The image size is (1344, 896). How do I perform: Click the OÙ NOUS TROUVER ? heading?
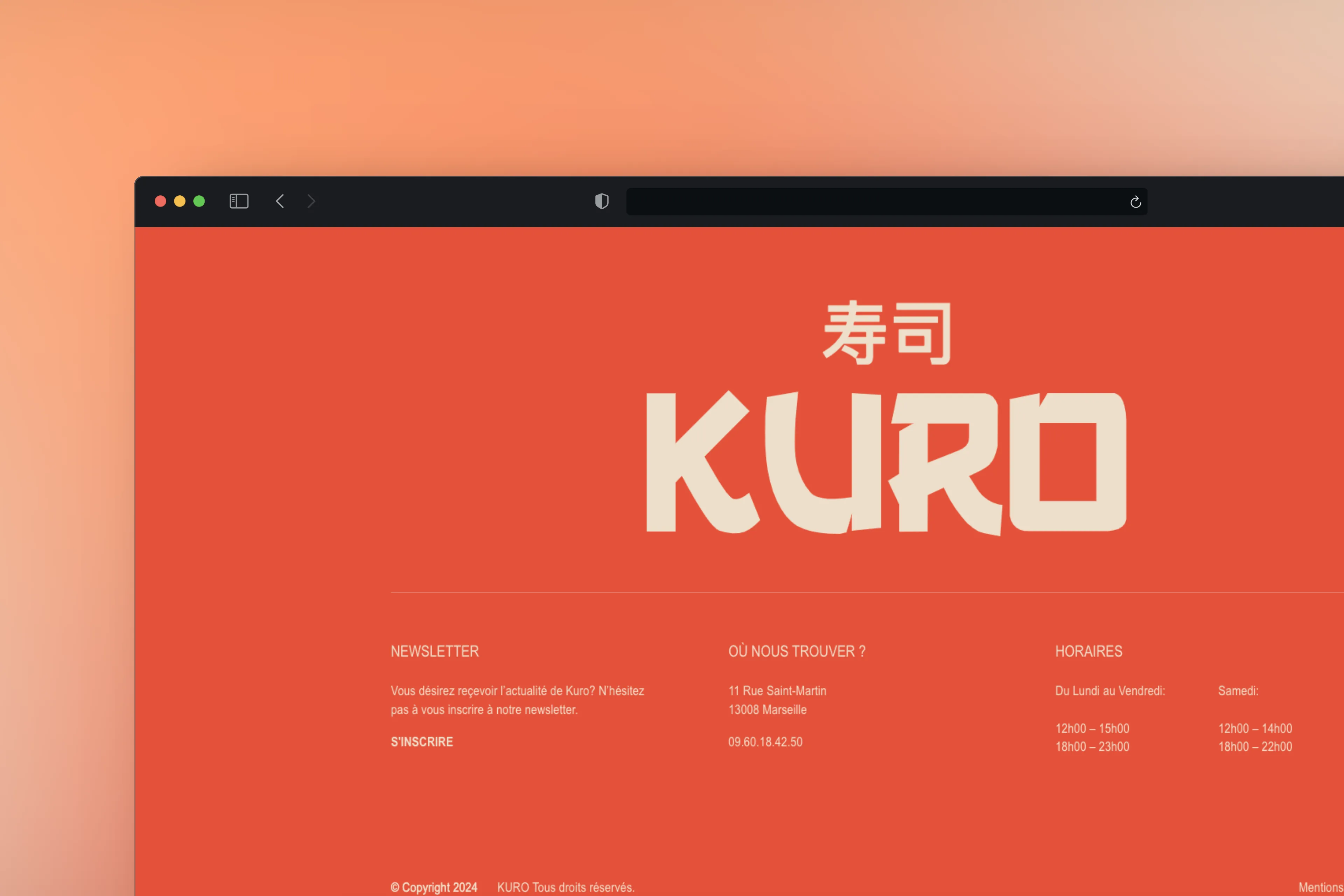(x=797, y=651)
